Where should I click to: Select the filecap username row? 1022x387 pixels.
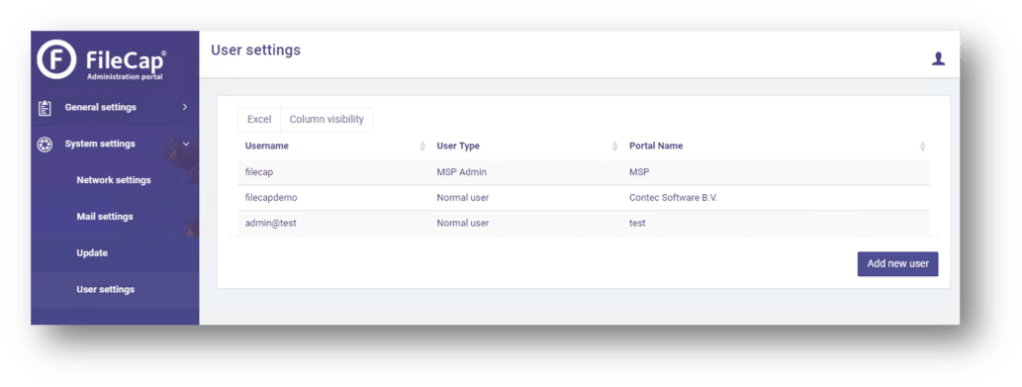(x=583, y=172)
